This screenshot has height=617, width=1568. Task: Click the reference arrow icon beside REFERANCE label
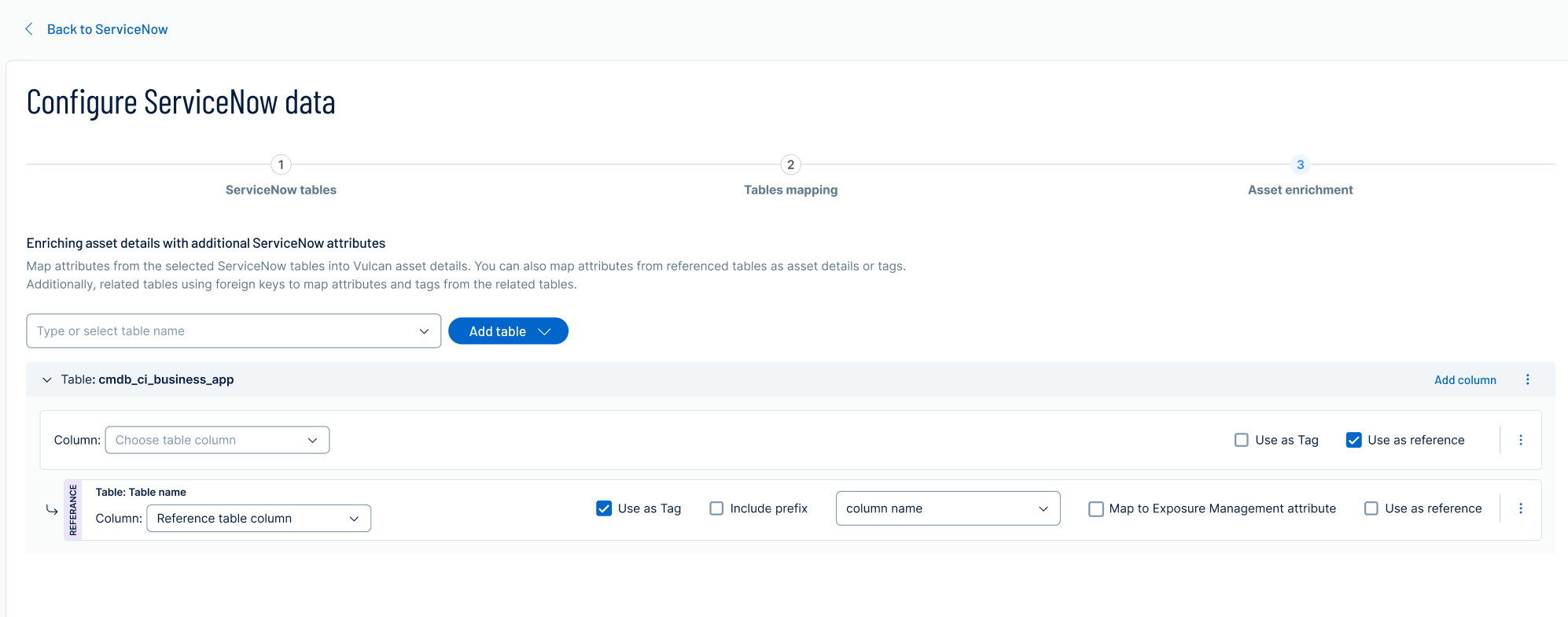(52, 510)
